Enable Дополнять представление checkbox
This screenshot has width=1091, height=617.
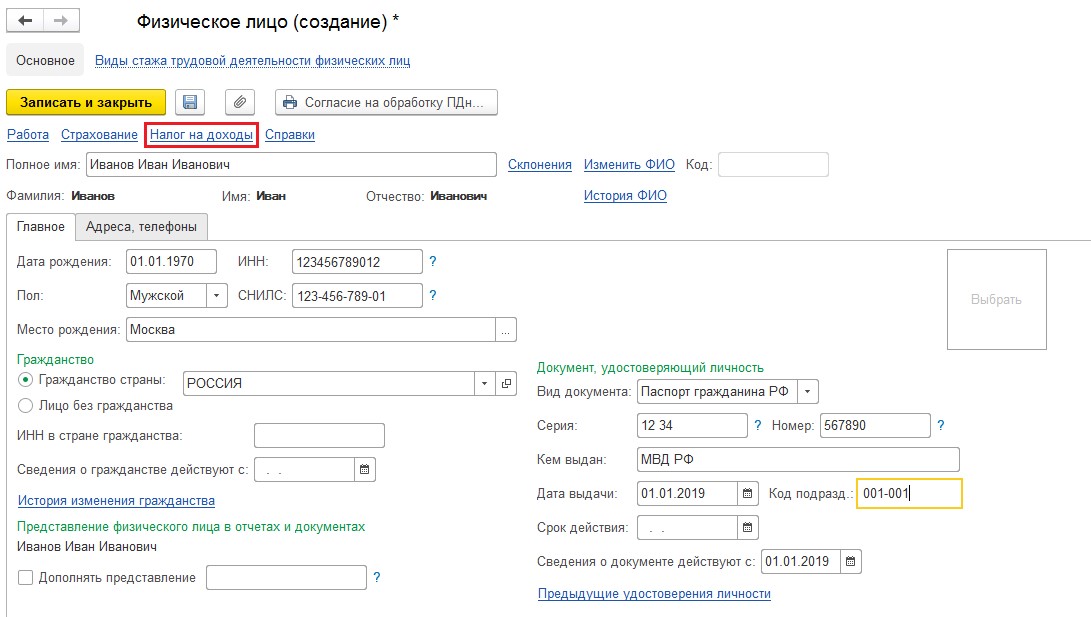(x=26, y=577)
